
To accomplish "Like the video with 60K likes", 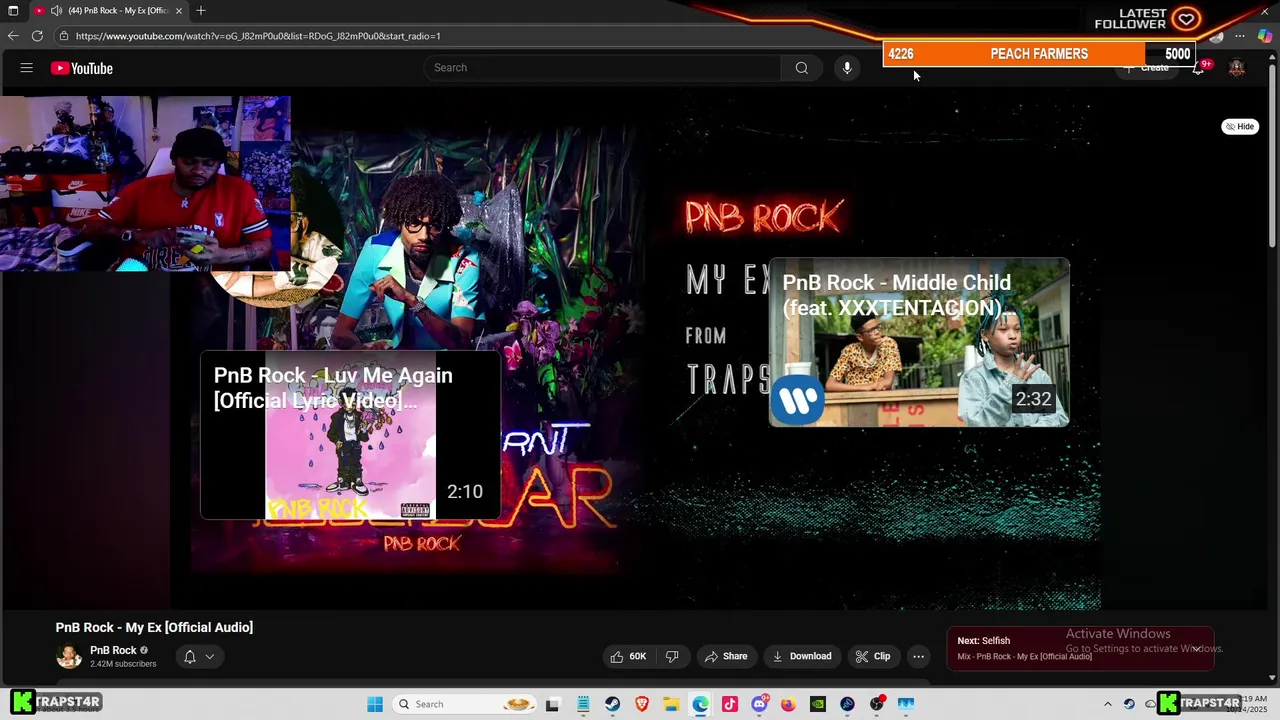I will (x=628, y=656).
